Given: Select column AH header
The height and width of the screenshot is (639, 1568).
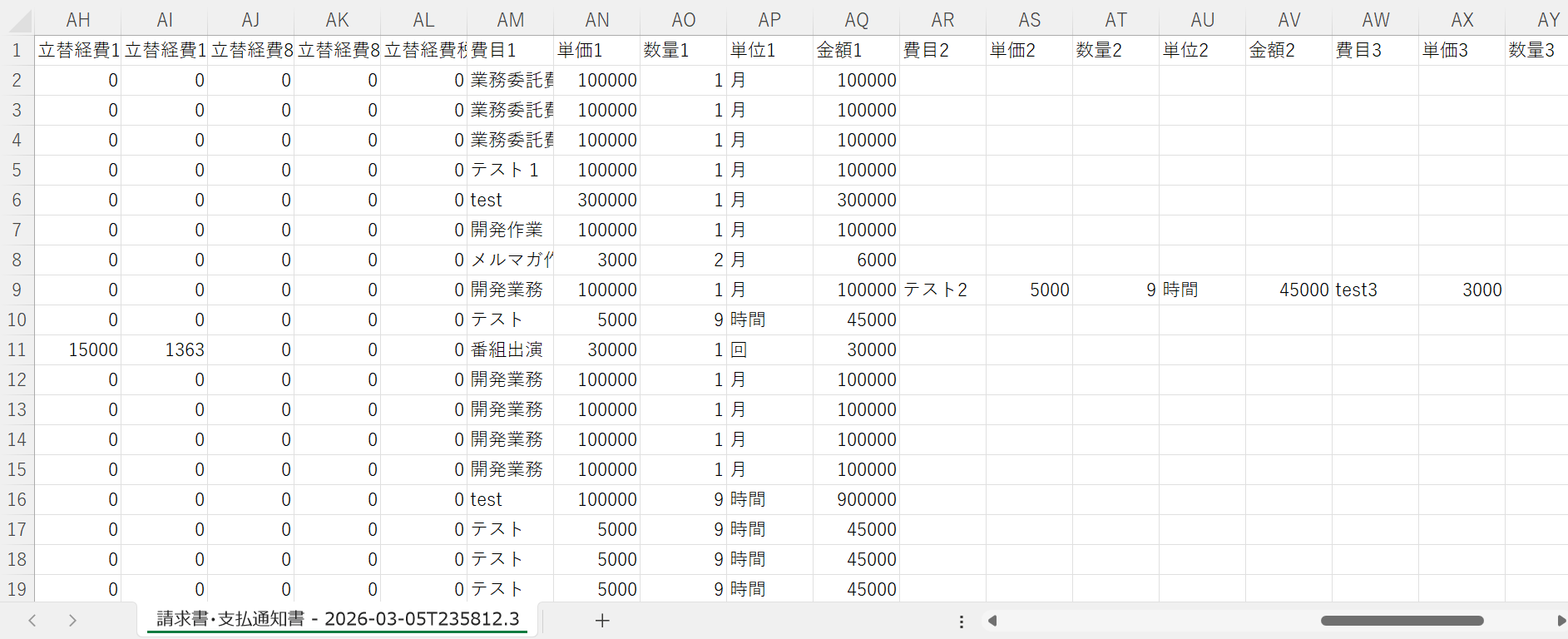Looking at the screenshot, I should point(78,20).
